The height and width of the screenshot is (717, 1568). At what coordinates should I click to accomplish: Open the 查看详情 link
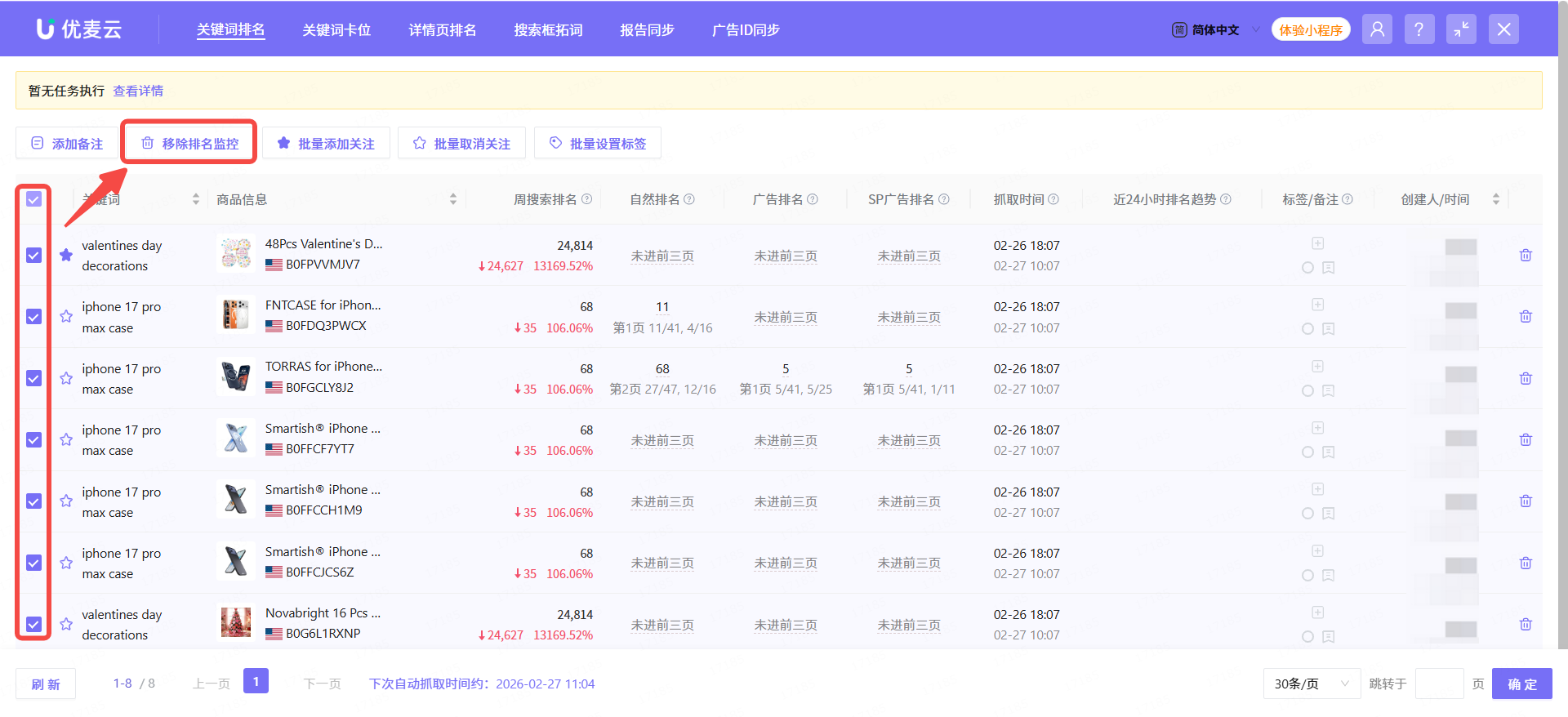click(138, 91)
